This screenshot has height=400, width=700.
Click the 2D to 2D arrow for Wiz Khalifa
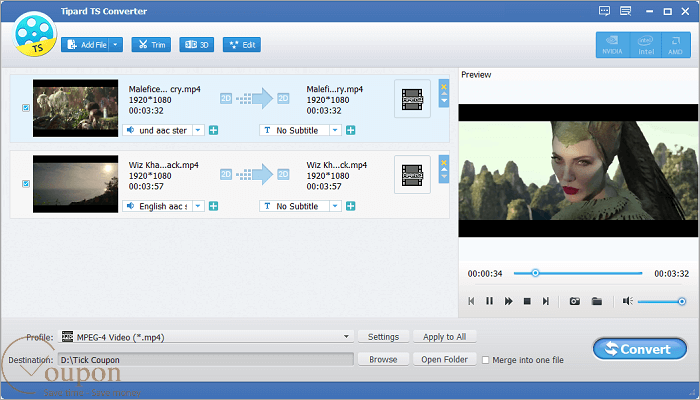254,174
